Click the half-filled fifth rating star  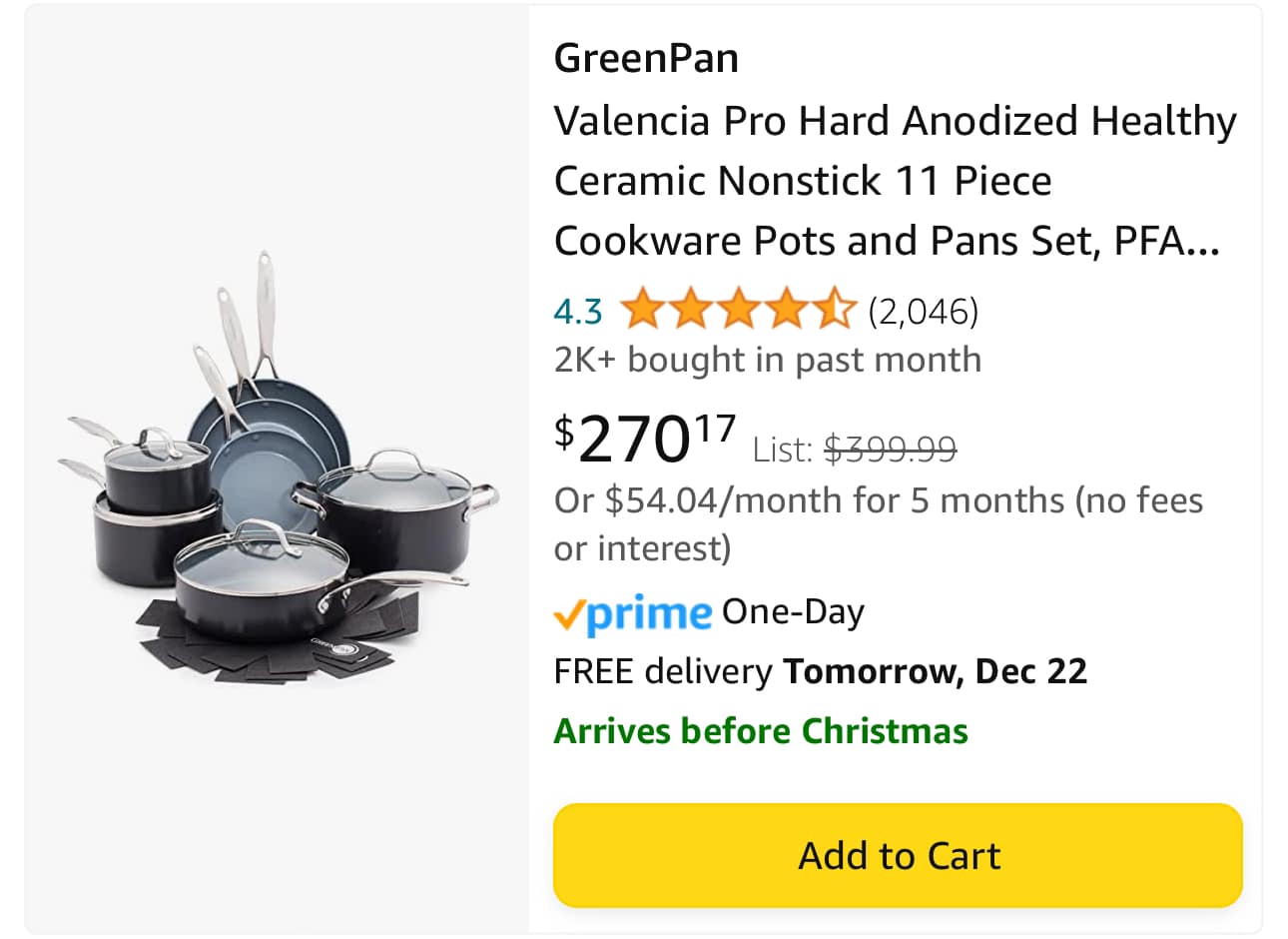point(835,310)
